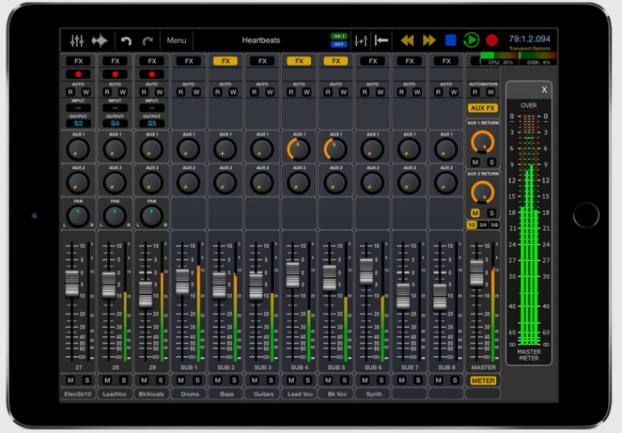Click the return-to-start marker icon
Image resolution: width=622 pixels, height=433 pixels.
click(x=381, y=40)
